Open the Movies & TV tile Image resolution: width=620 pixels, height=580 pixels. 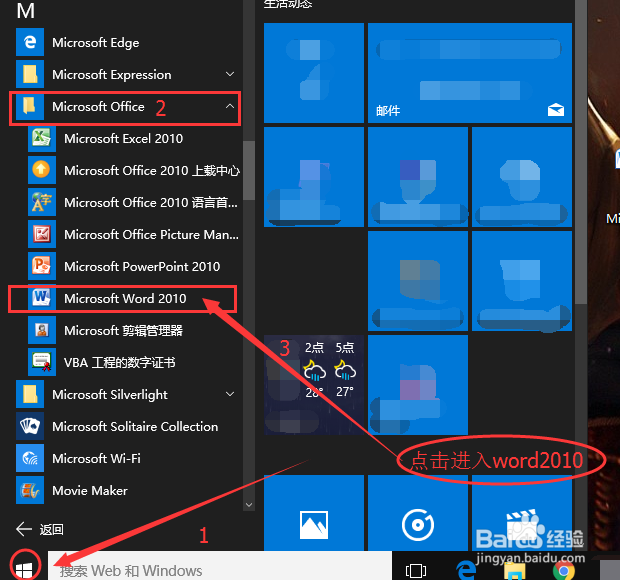coord(522,512)
